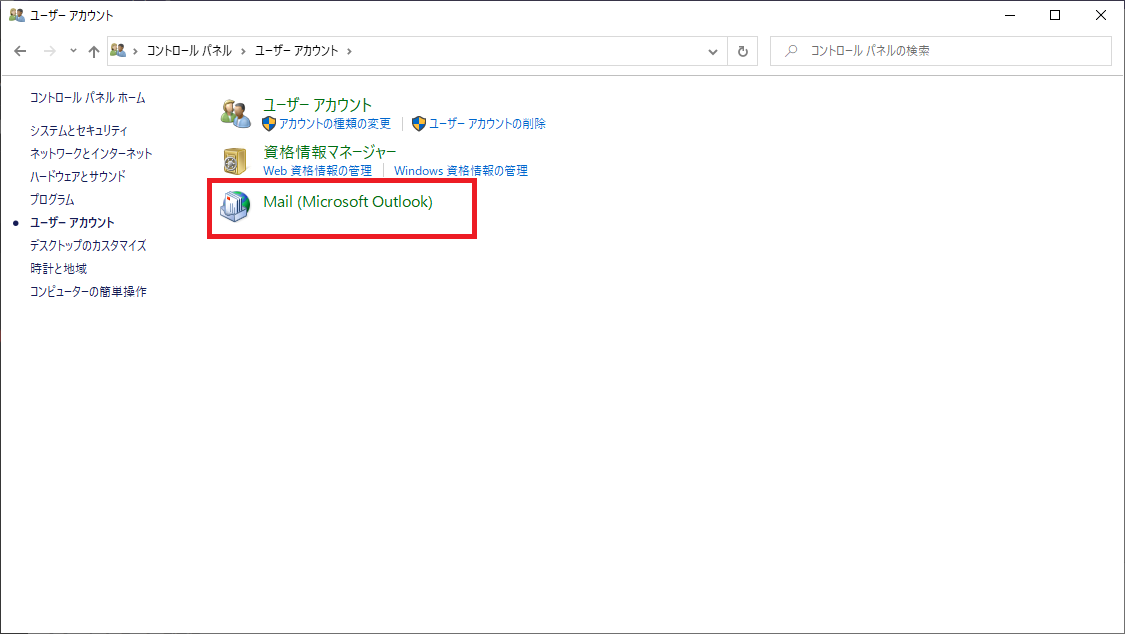1125x634 pixels.
Task: Click the User Accounts people icon
Action: (x=235, y=113)
